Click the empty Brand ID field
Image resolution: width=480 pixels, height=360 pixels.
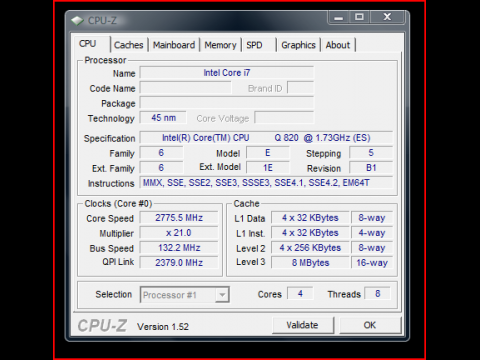click(300, 88)
